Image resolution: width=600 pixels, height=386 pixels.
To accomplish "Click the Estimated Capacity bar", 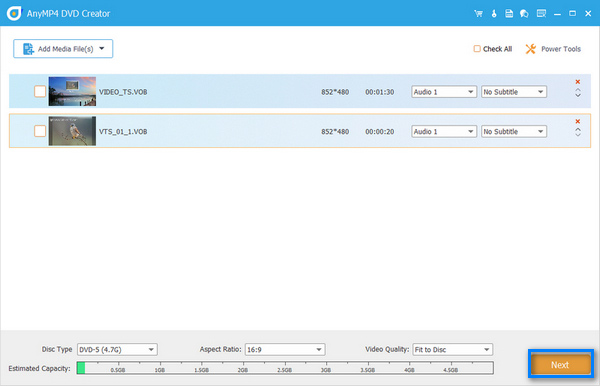I will (x=285, y=368).
